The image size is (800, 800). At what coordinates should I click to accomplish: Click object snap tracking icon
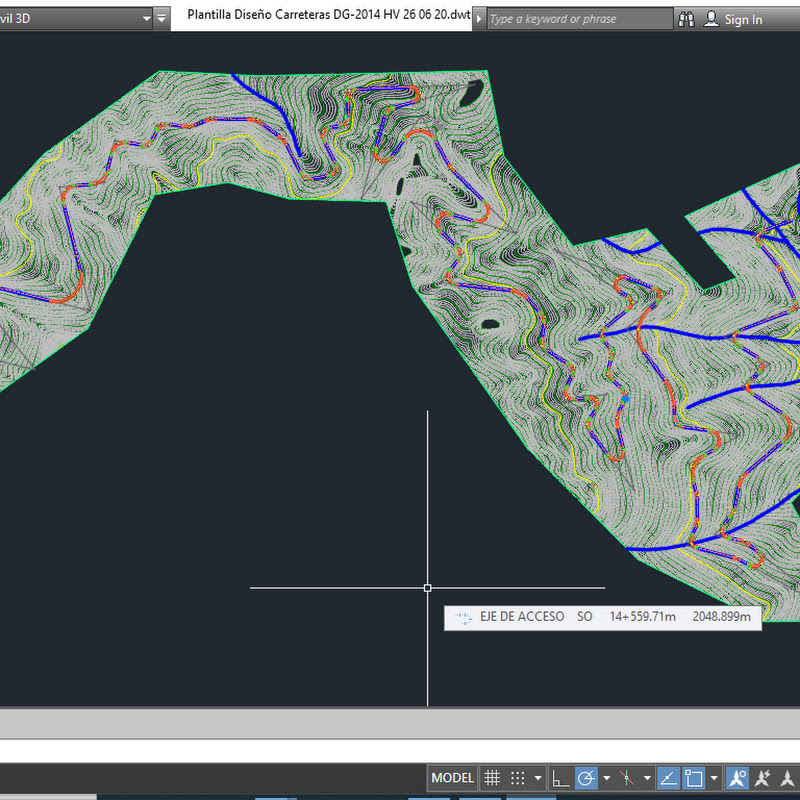click(669, 778)
